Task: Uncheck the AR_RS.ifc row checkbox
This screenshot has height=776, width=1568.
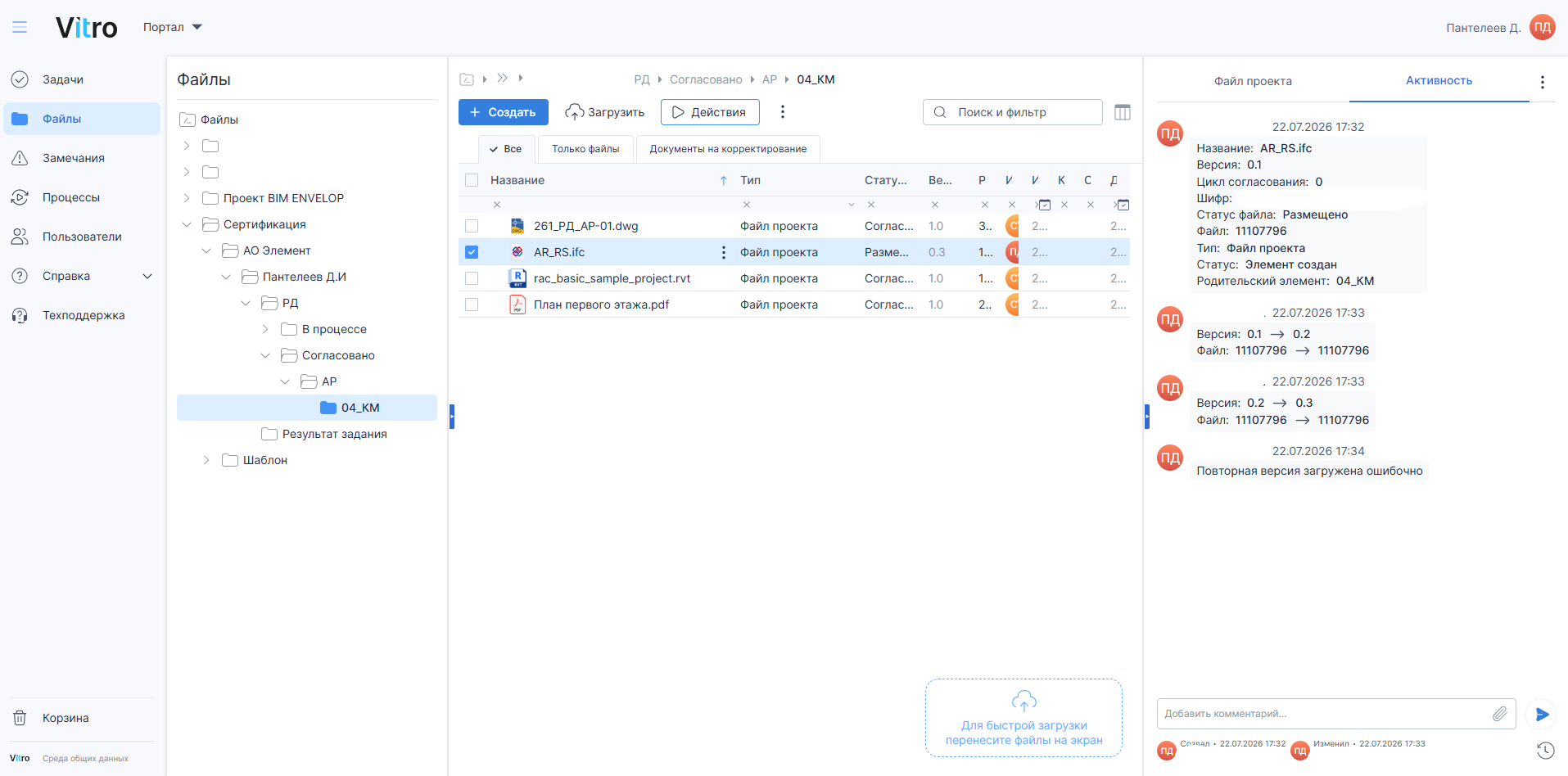Action: click(472, 252)
